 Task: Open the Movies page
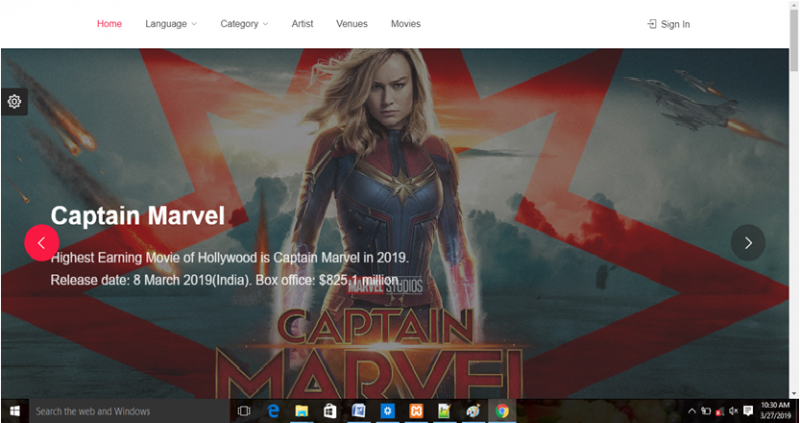click(406, 24)
